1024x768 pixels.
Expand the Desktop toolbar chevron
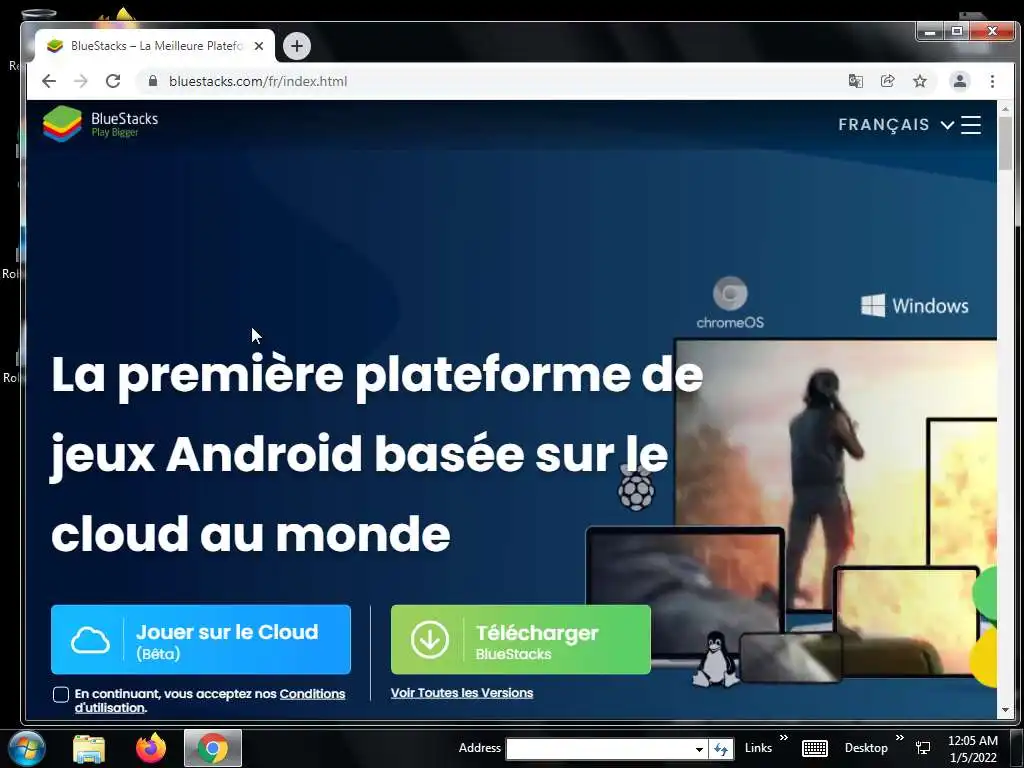click(x=899, y=738)
